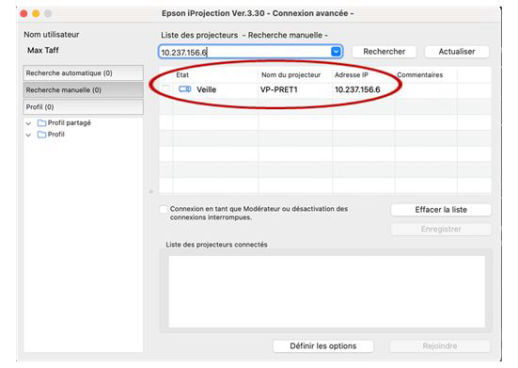518x368 pixels.
Task: Close the iProjection window with red button
Action: pos(24,14)
